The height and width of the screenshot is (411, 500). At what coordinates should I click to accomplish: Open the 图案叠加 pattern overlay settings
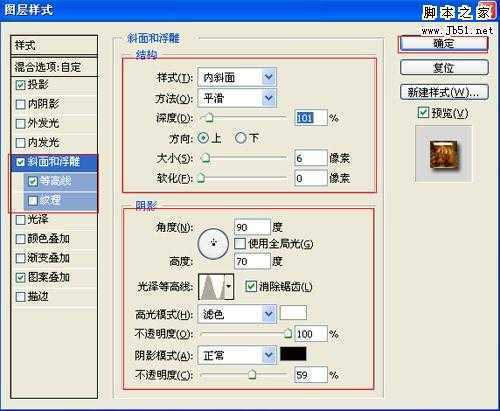coord(49,277)
